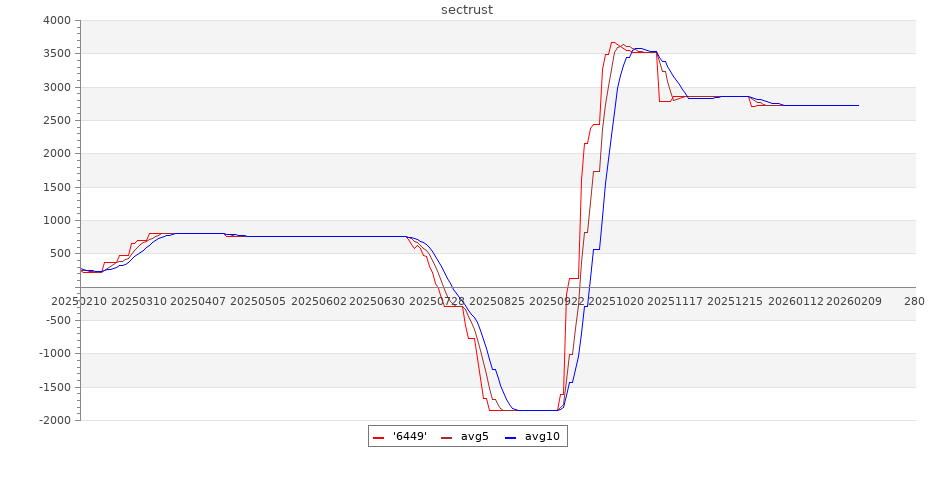
Task: Click the 20251215 date label on x-axis
Action: coord(735,301)
